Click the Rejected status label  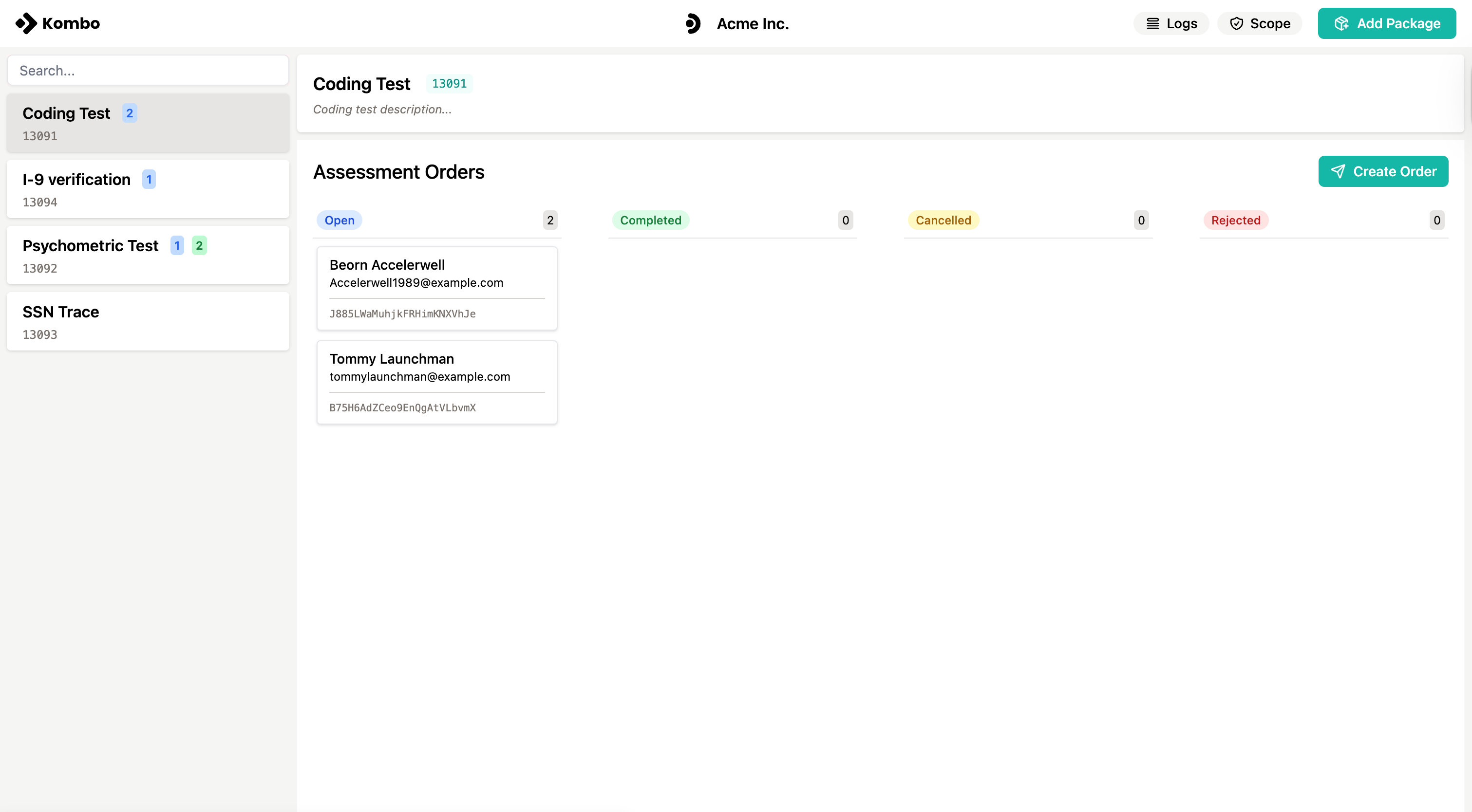point(1235,221)
